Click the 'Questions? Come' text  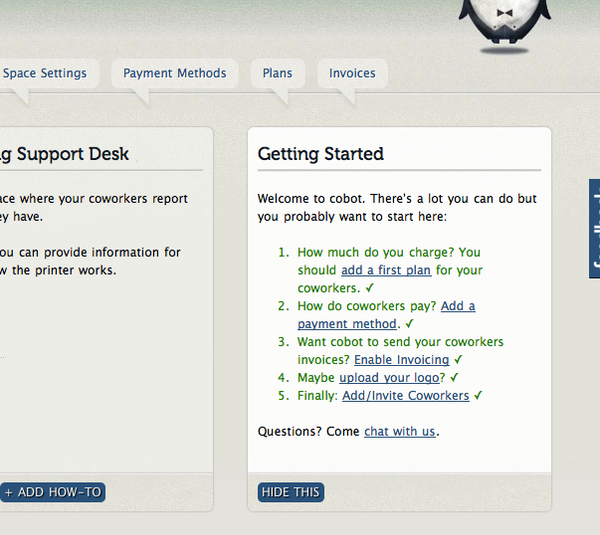click(308, 431)
